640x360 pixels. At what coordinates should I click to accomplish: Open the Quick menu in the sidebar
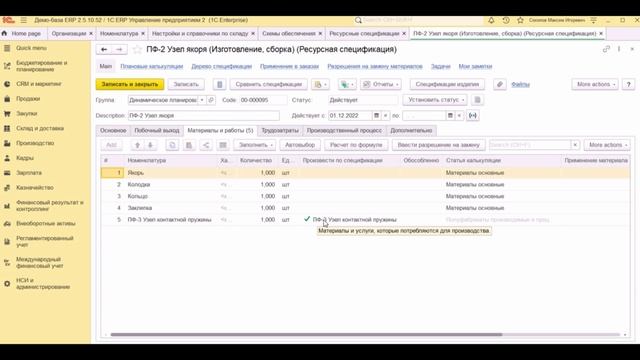point(31,48)
